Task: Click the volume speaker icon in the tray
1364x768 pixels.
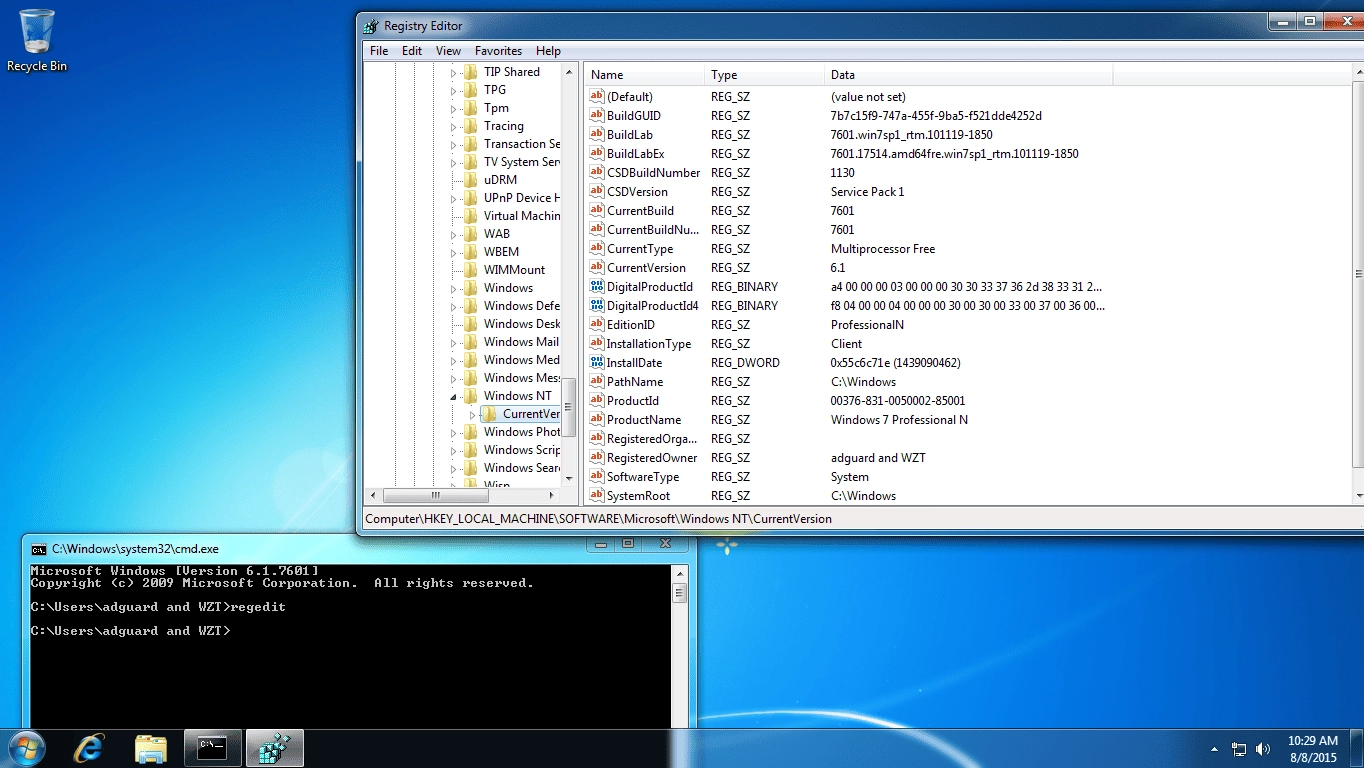Action: coord(1263,748)
